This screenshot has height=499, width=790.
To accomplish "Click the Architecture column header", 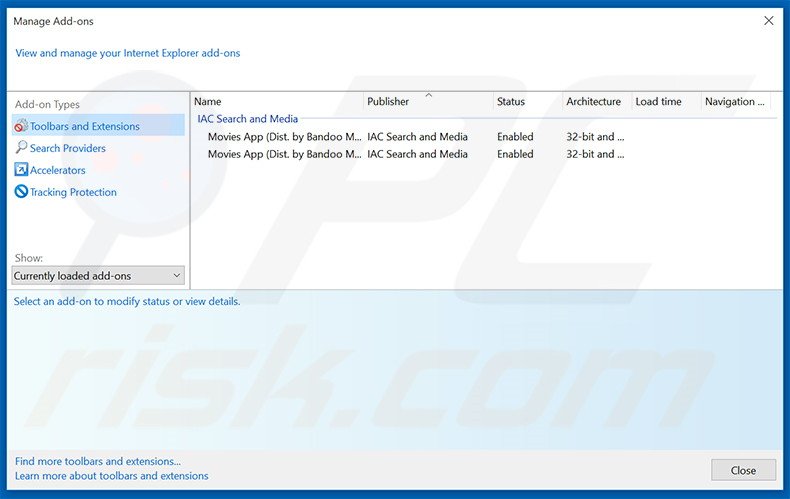I will (594, 101).
